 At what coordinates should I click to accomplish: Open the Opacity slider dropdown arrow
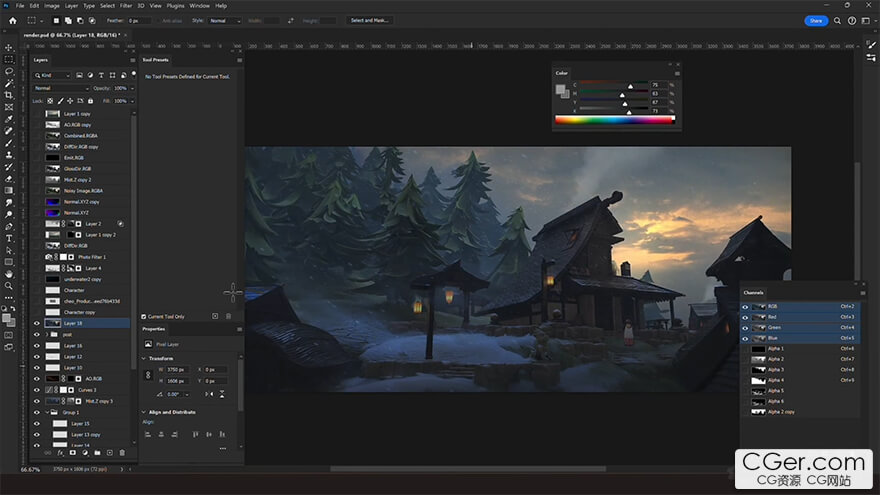coord(132,88)
